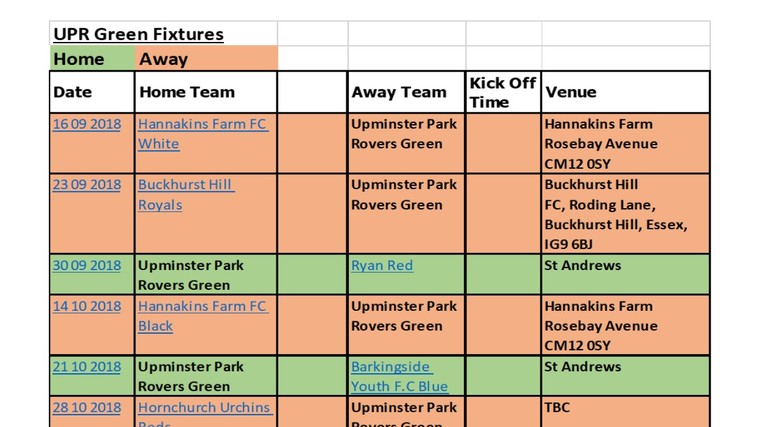Select the UPR Green Fixtures title cell

click(x=139, y=35)
